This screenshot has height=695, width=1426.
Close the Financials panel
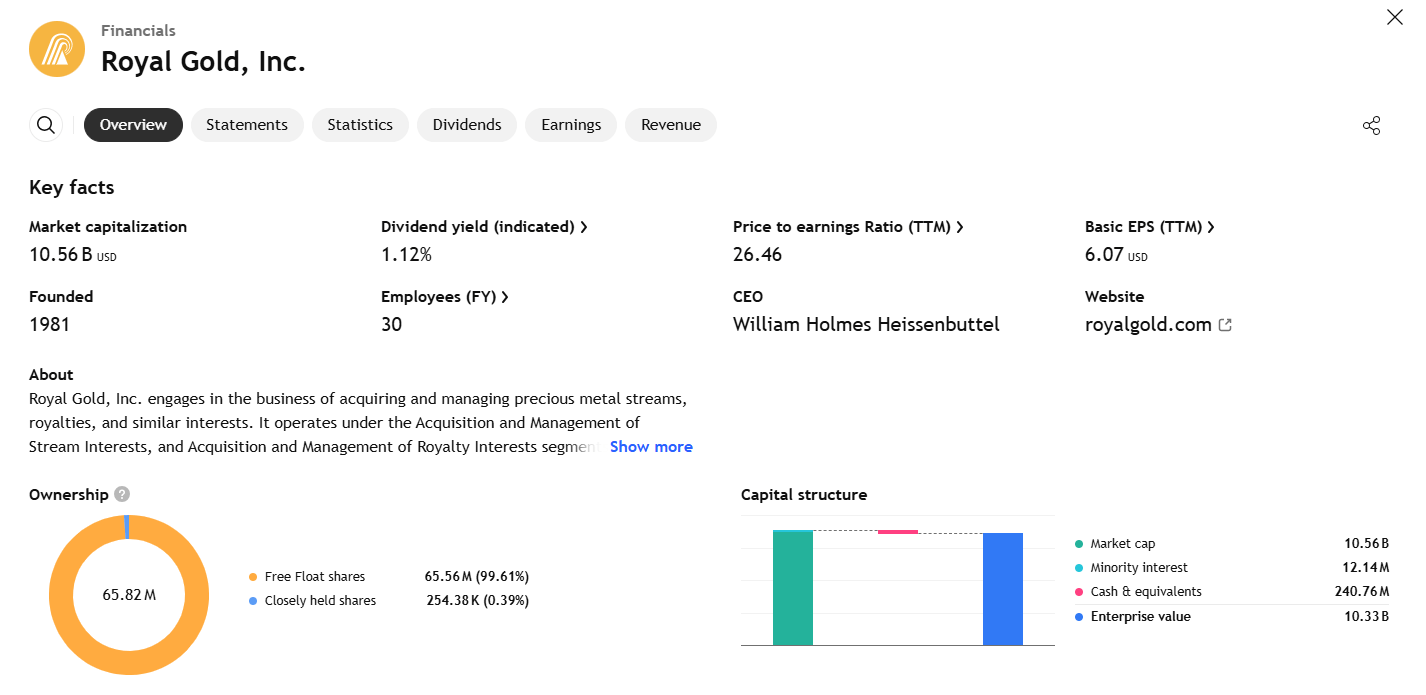pos(1394,17)
